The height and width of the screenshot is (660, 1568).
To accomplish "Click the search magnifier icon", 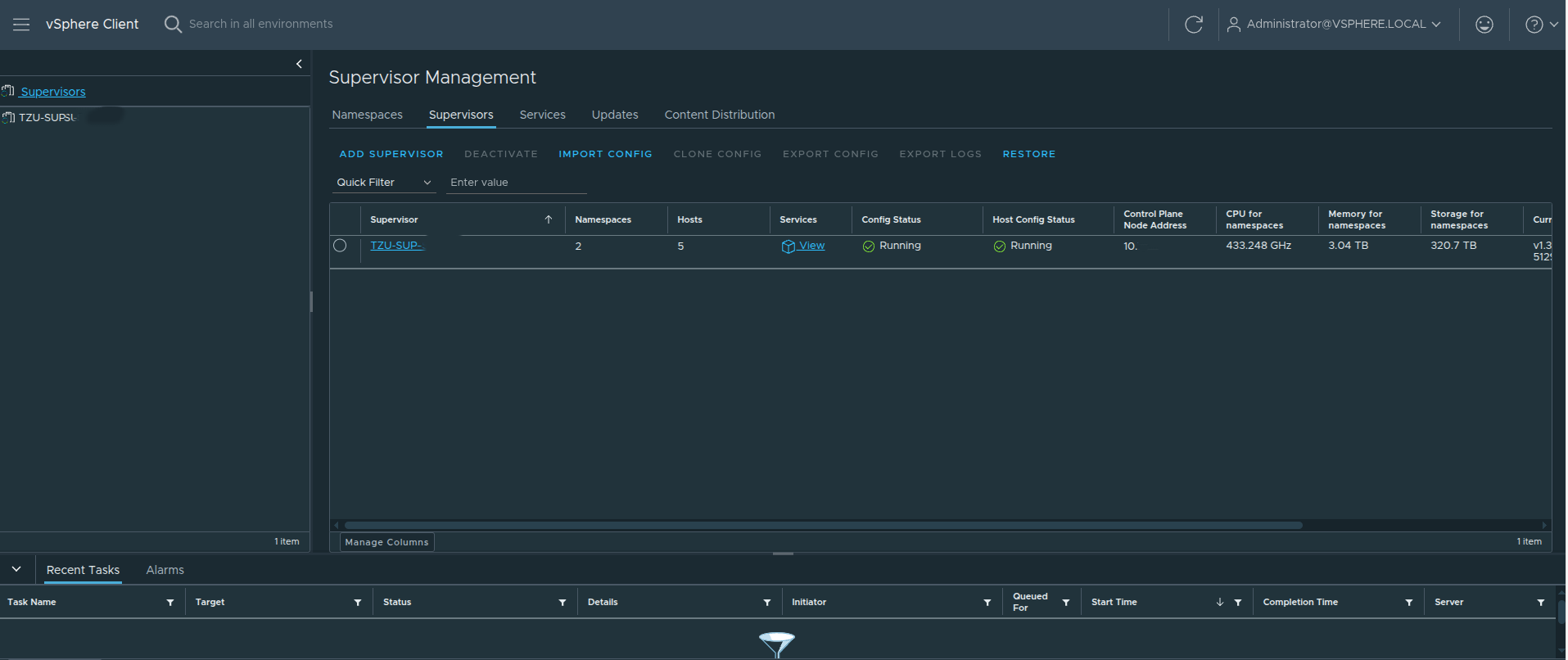I will tap(173, 25).
